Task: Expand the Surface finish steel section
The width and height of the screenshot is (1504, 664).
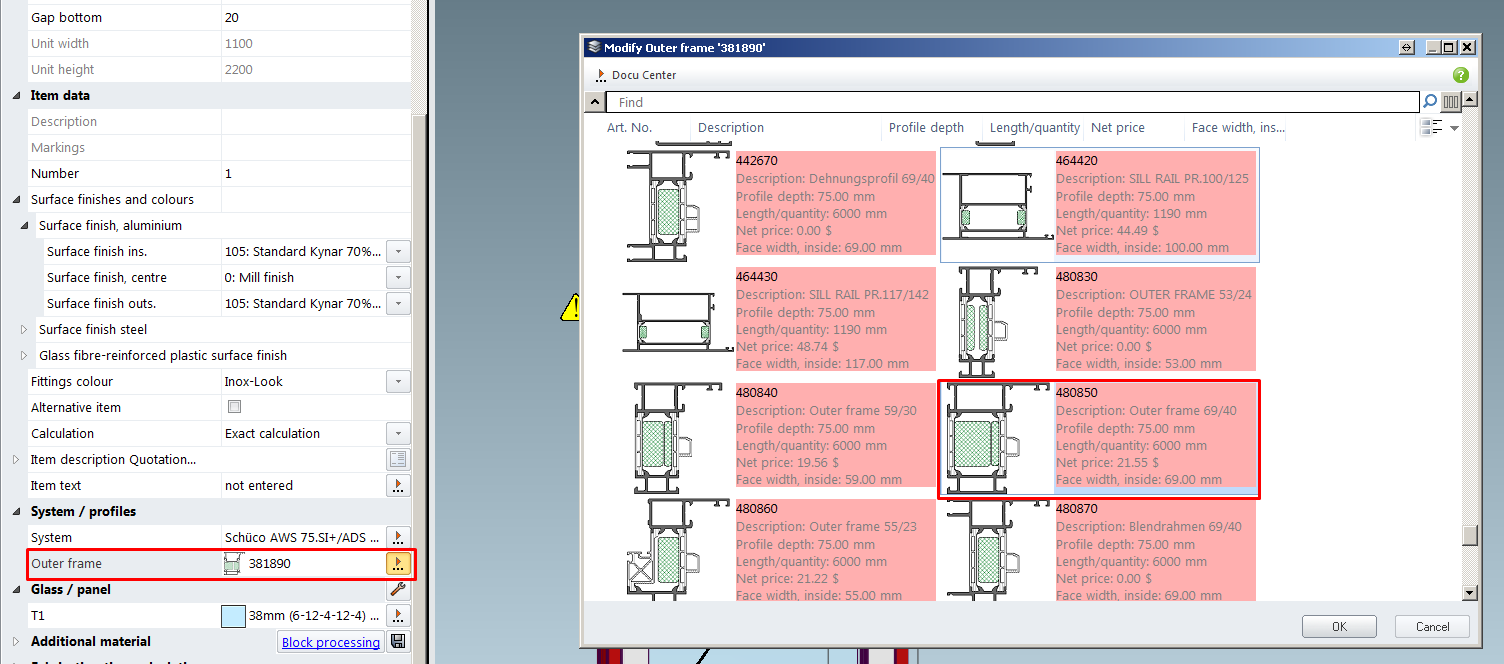Action: 24,330
